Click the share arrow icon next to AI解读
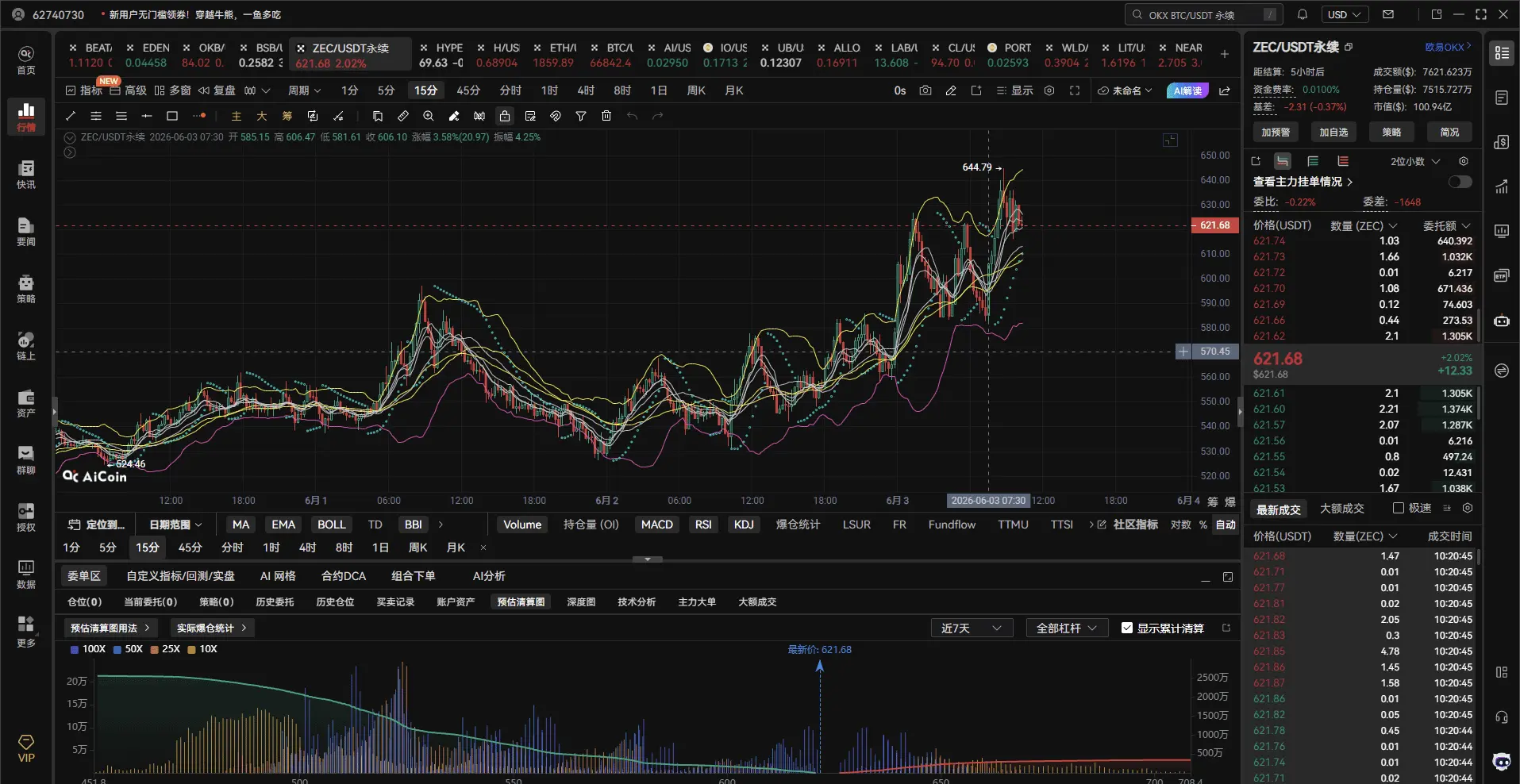The width and height of the screenshot is (1520, 784). click(1225, 90)
